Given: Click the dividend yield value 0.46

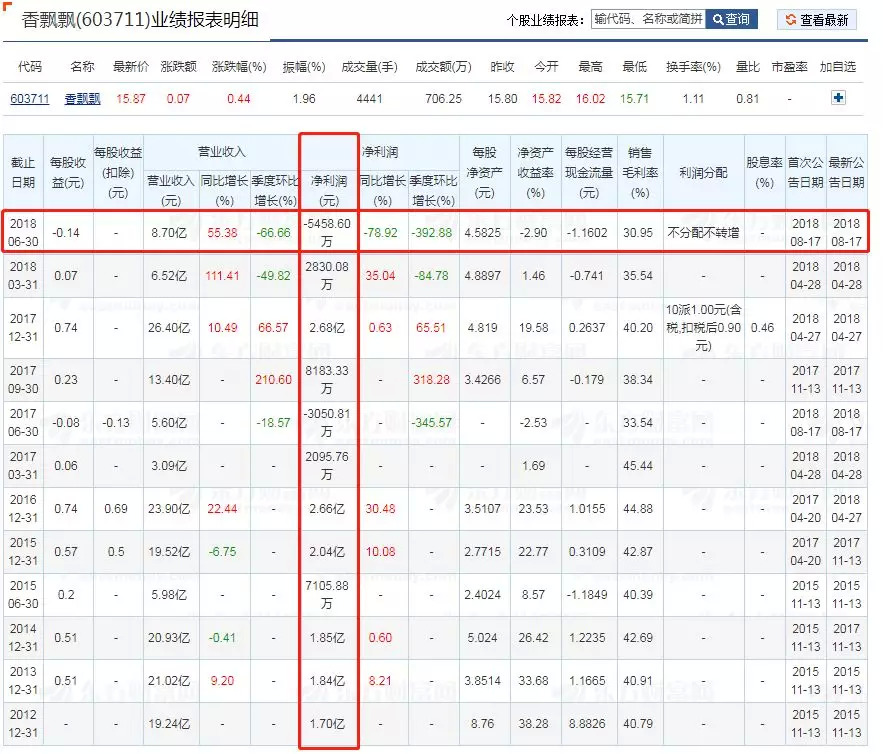Looking at the screenshot, I should [762, 328].
